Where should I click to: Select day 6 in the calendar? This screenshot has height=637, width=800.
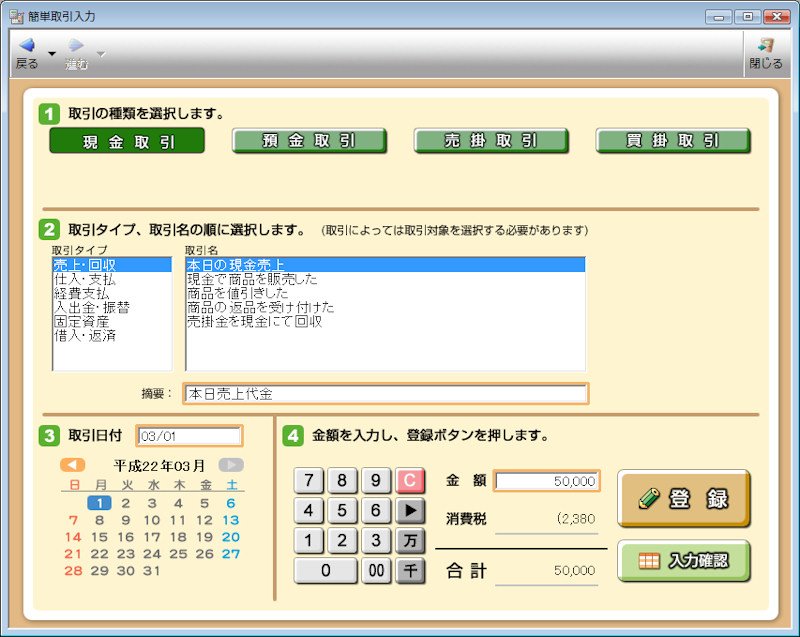point(231,503)
